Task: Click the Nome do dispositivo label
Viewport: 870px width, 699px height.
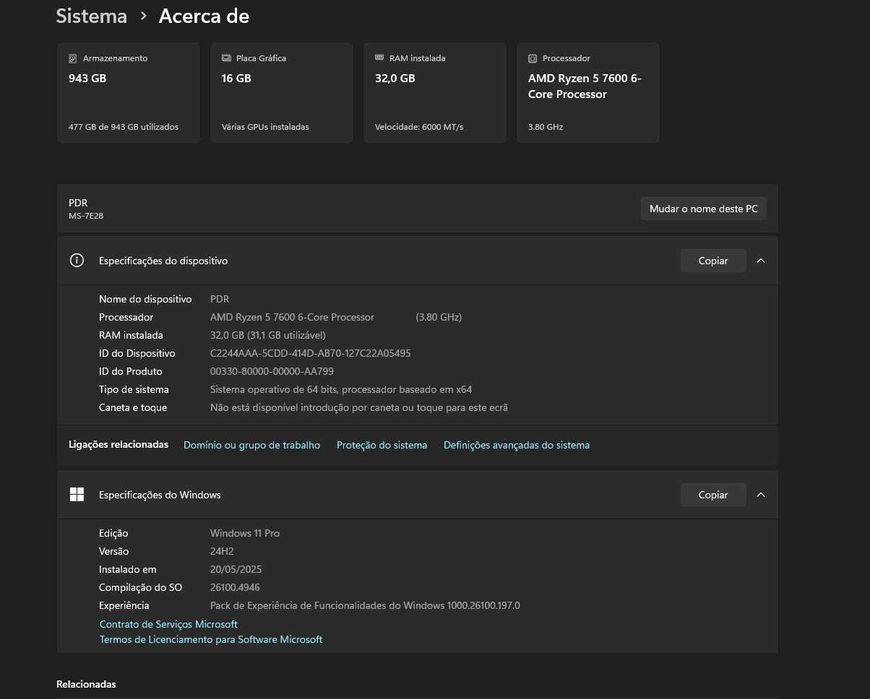Action: [145, 299]
